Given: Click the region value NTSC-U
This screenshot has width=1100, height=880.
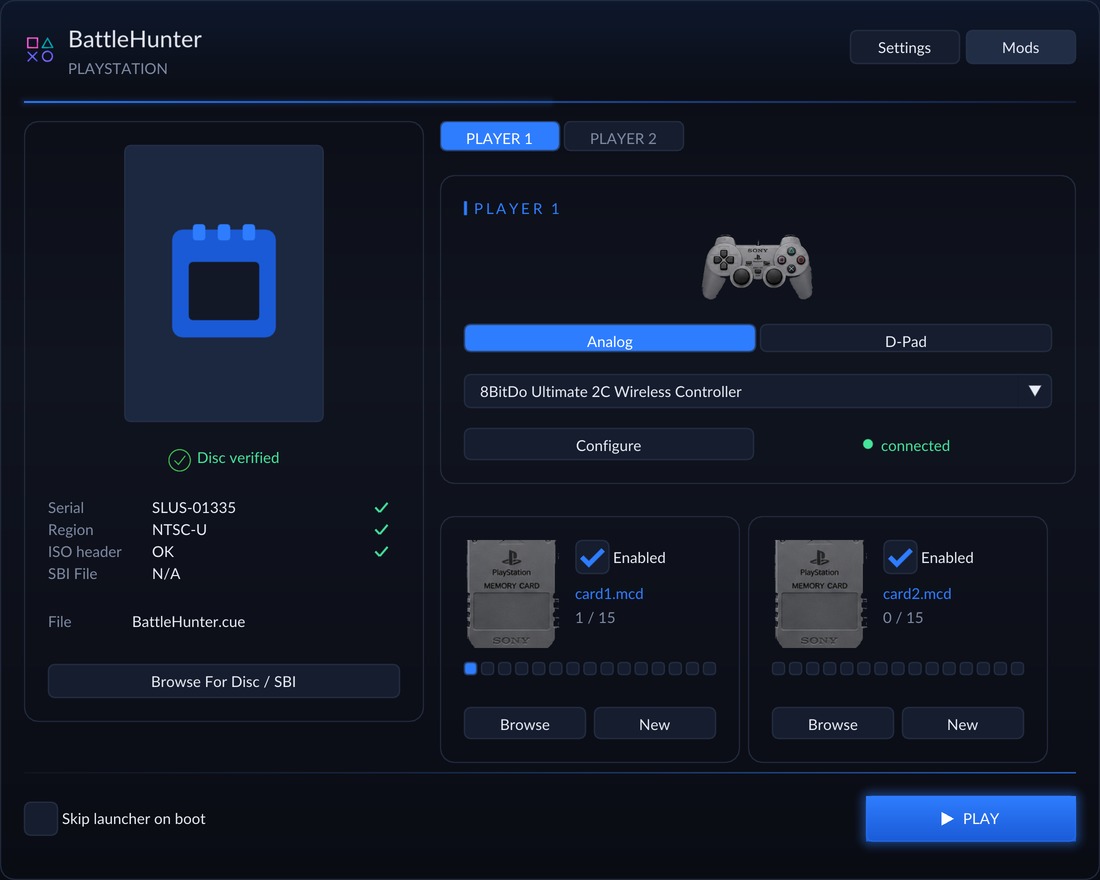Looking at the screenshot, I should (x=180, y=529).
